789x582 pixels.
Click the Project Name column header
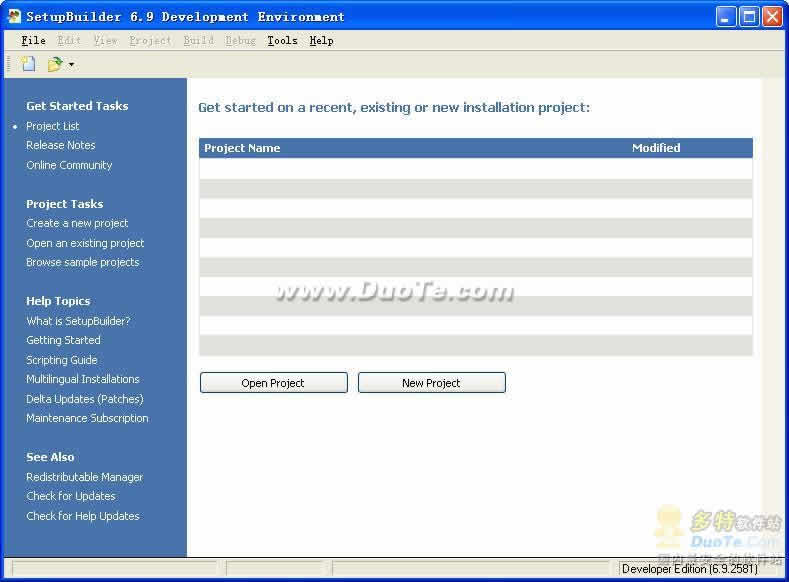click(242, 148)
